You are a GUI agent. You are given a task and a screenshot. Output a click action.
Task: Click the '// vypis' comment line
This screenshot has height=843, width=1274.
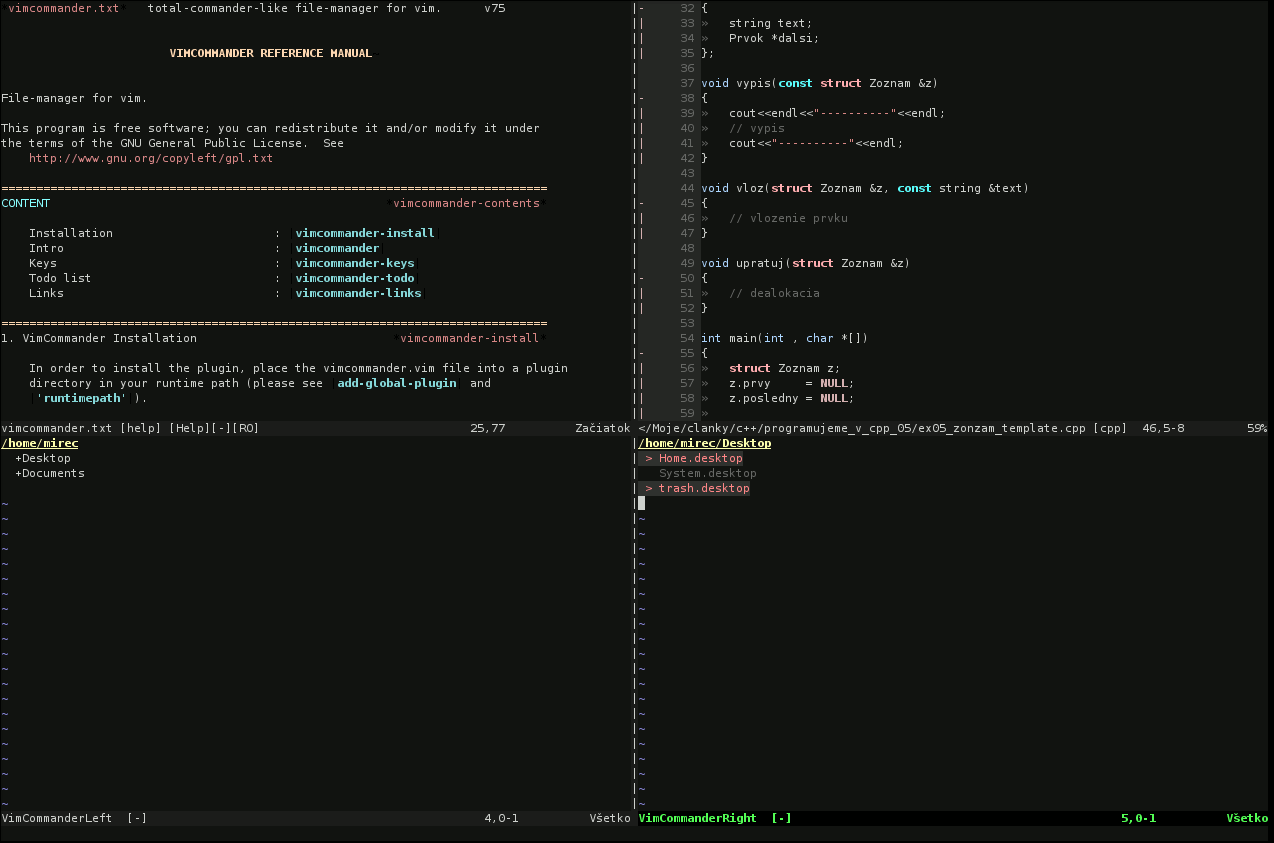757,128
